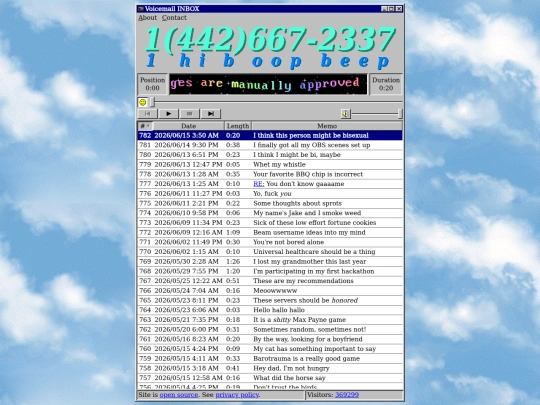Click the Voicemail INBOX title bar icon
The width and height of the screenshot is (540, 405).
click(x=141, y=9)
